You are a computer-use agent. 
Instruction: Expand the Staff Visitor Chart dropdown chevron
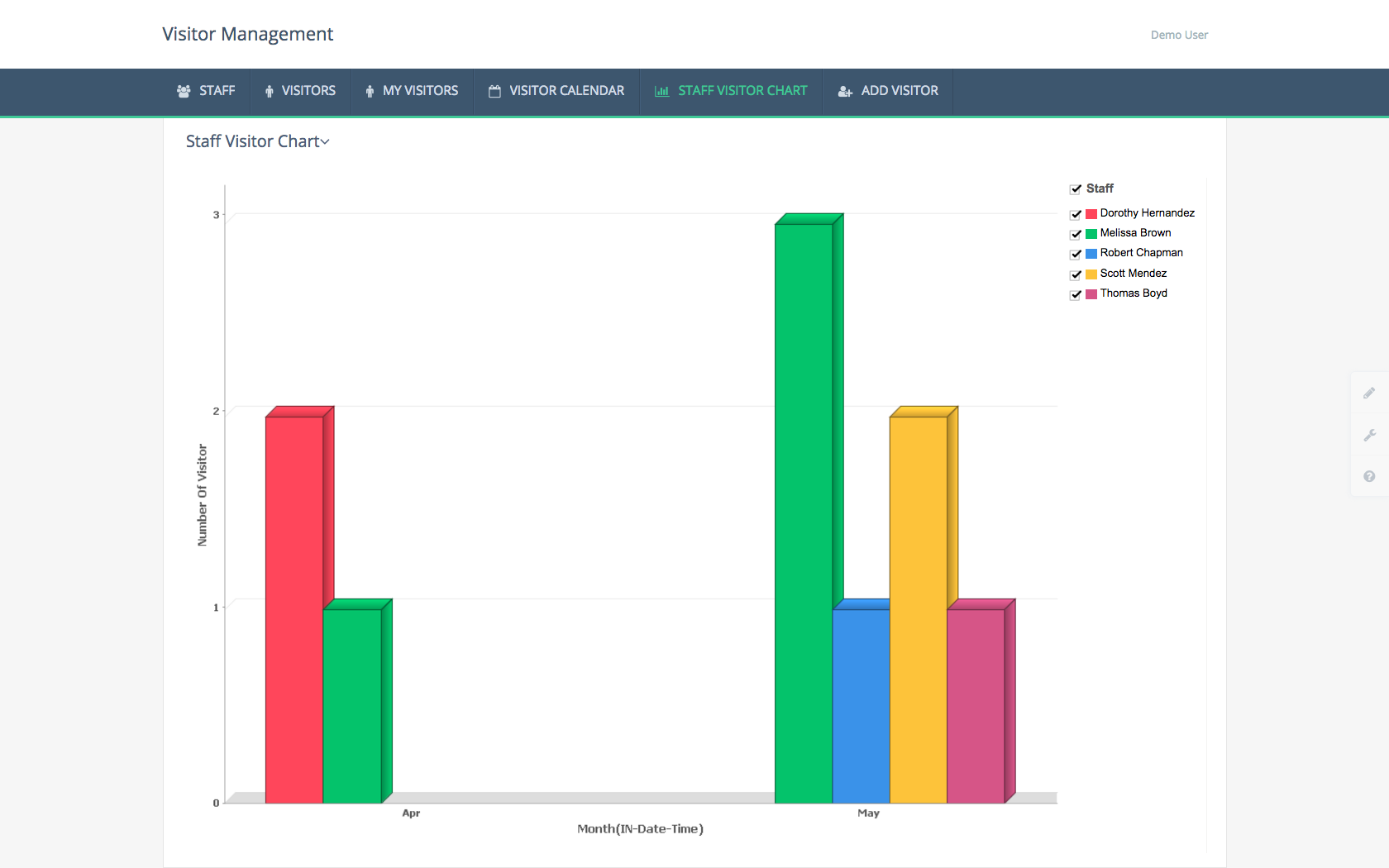(325, 142)
